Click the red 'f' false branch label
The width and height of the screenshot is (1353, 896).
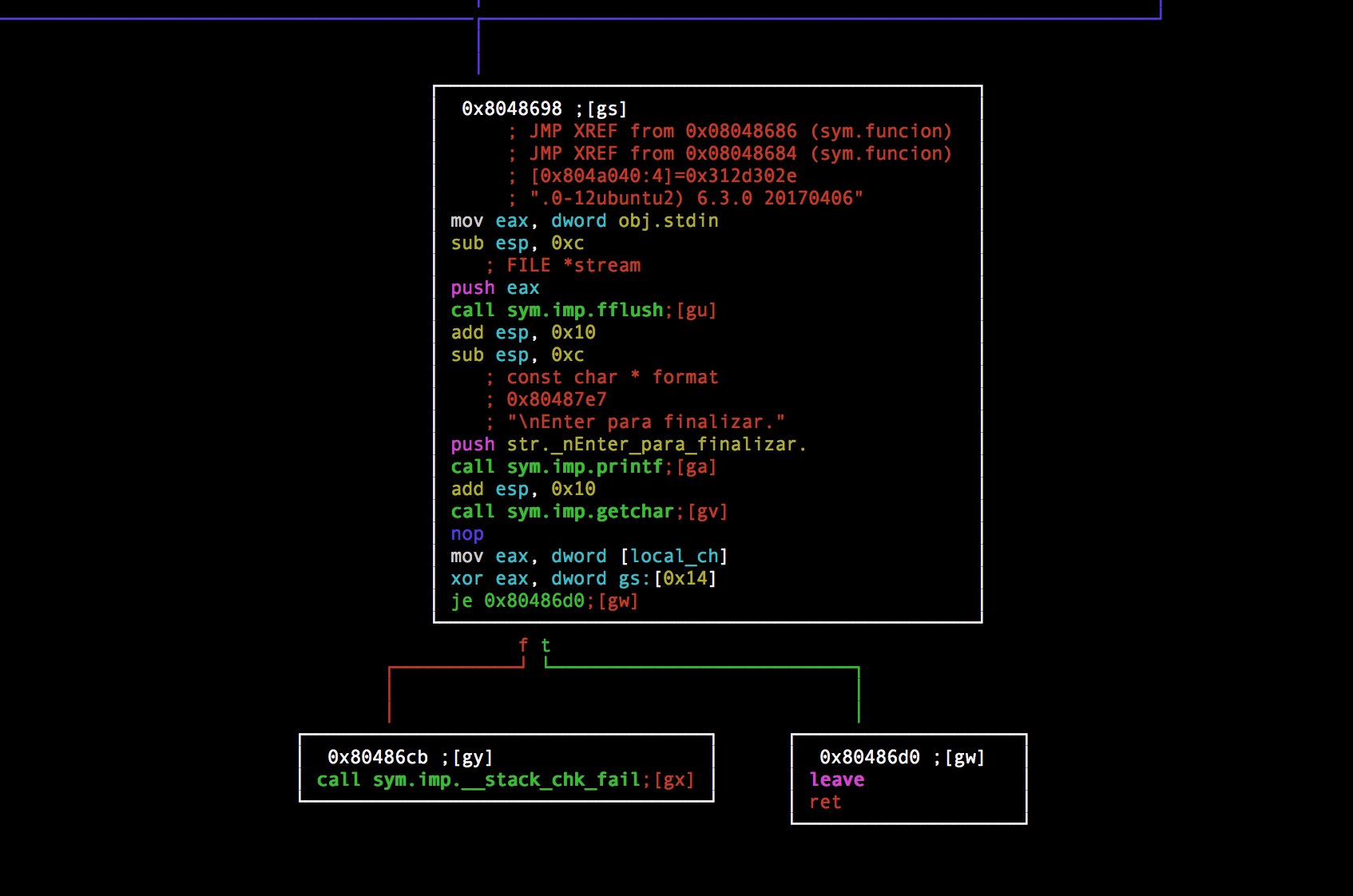[523, 645]
